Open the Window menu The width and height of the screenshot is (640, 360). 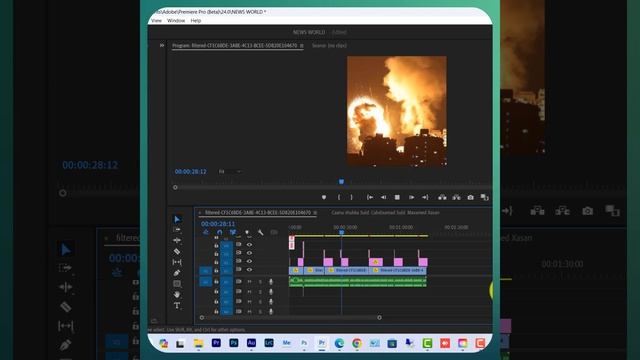coord(176,20)
